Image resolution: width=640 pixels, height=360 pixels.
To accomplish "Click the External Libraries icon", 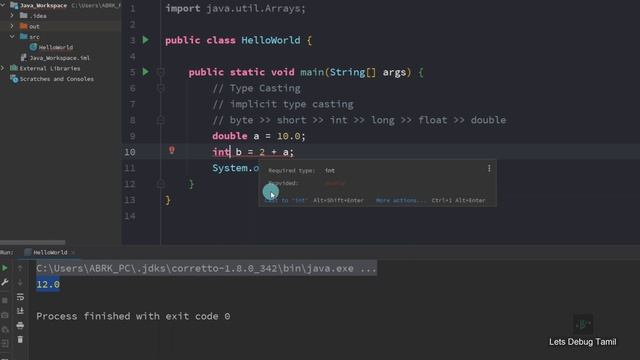I will point(14,68).
